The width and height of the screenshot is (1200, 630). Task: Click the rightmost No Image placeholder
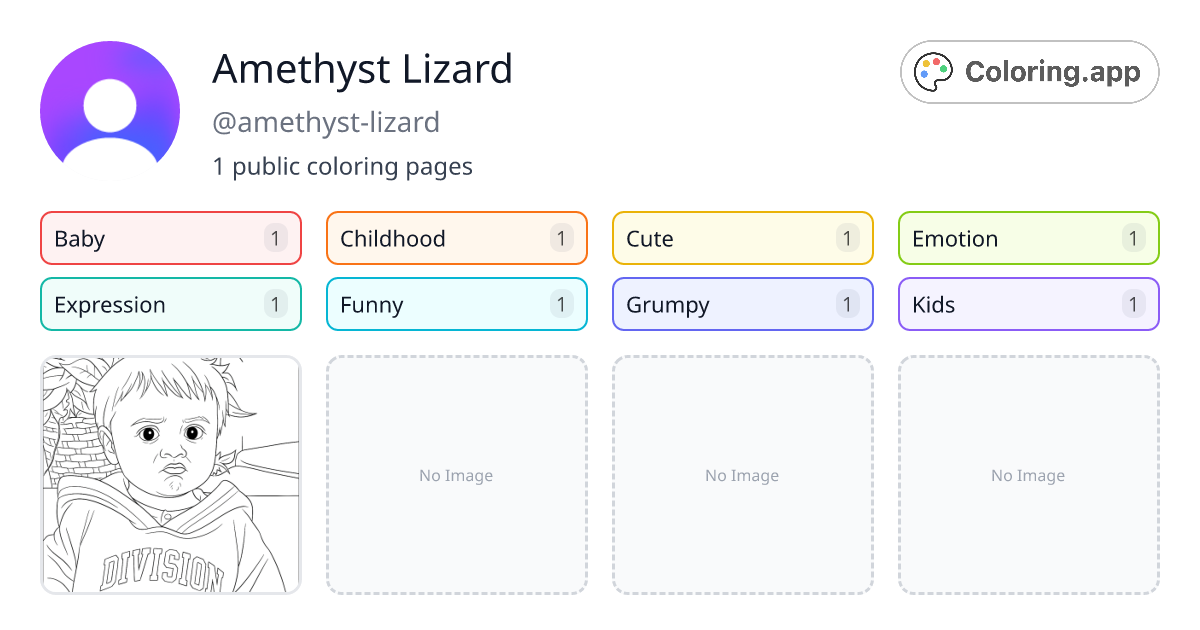[1028, 475]
